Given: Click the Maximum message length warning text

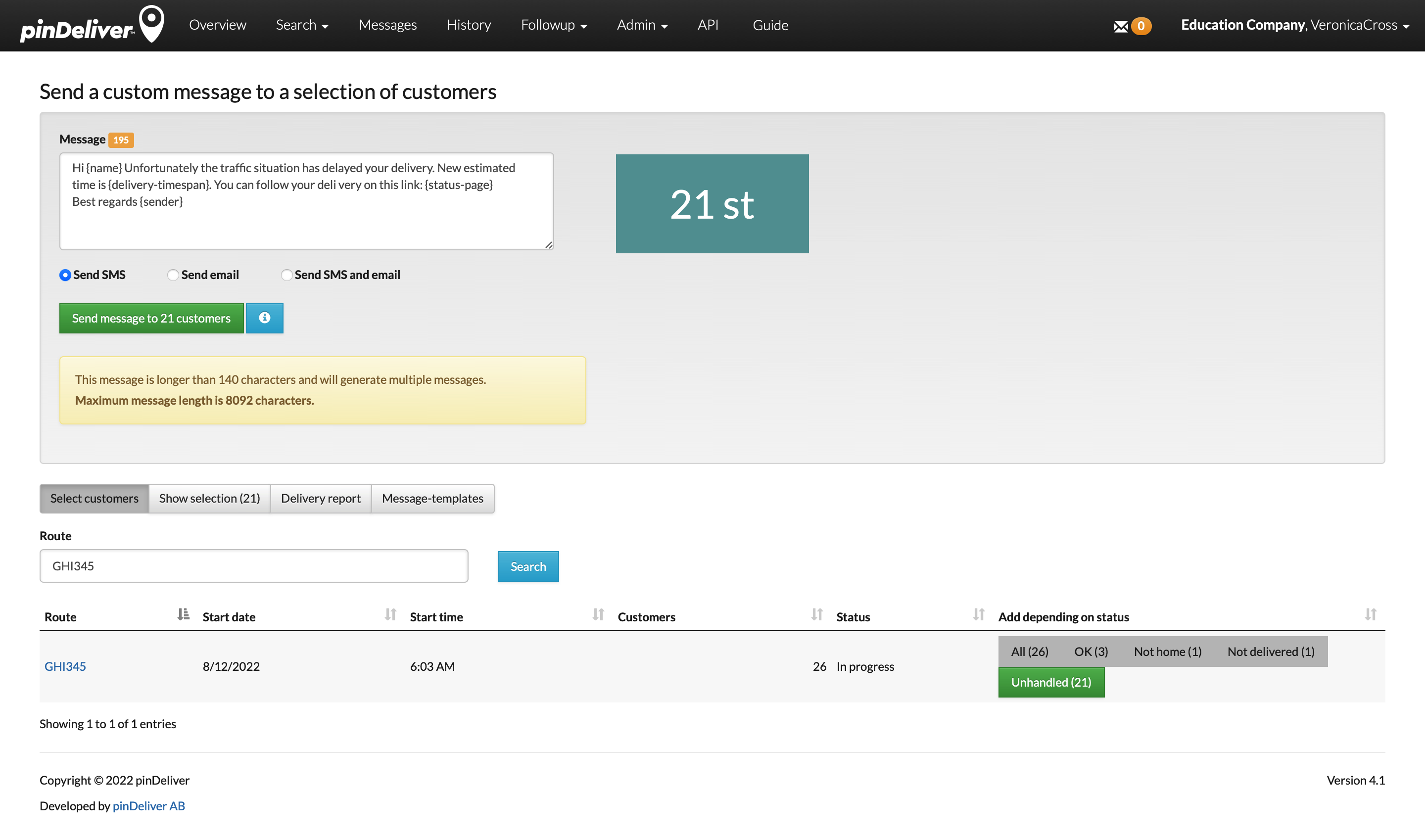Looking at the screenshot, I should point(194,400).
